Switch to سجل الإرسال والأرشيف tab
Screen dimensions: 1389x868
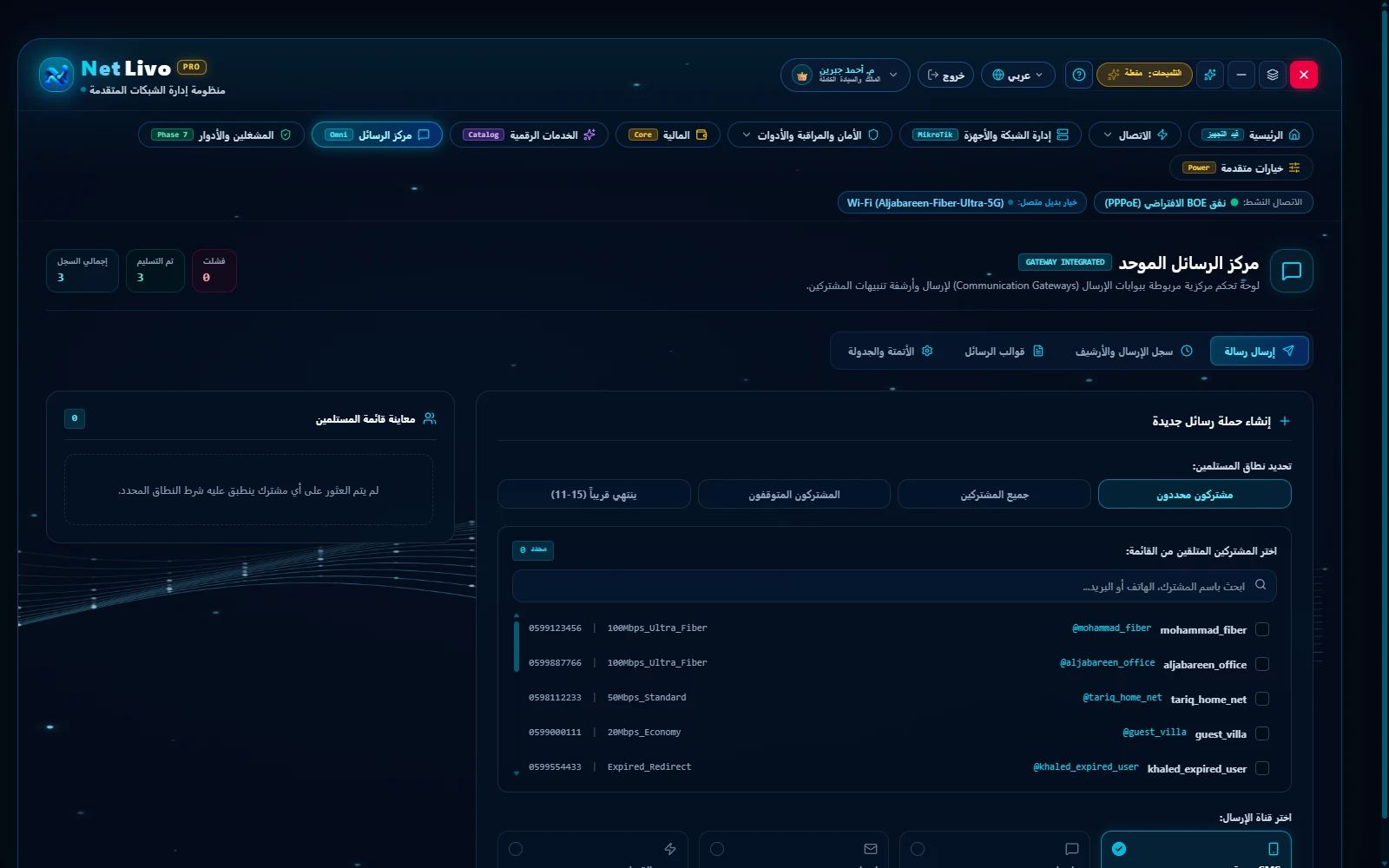coord(1134,352)
